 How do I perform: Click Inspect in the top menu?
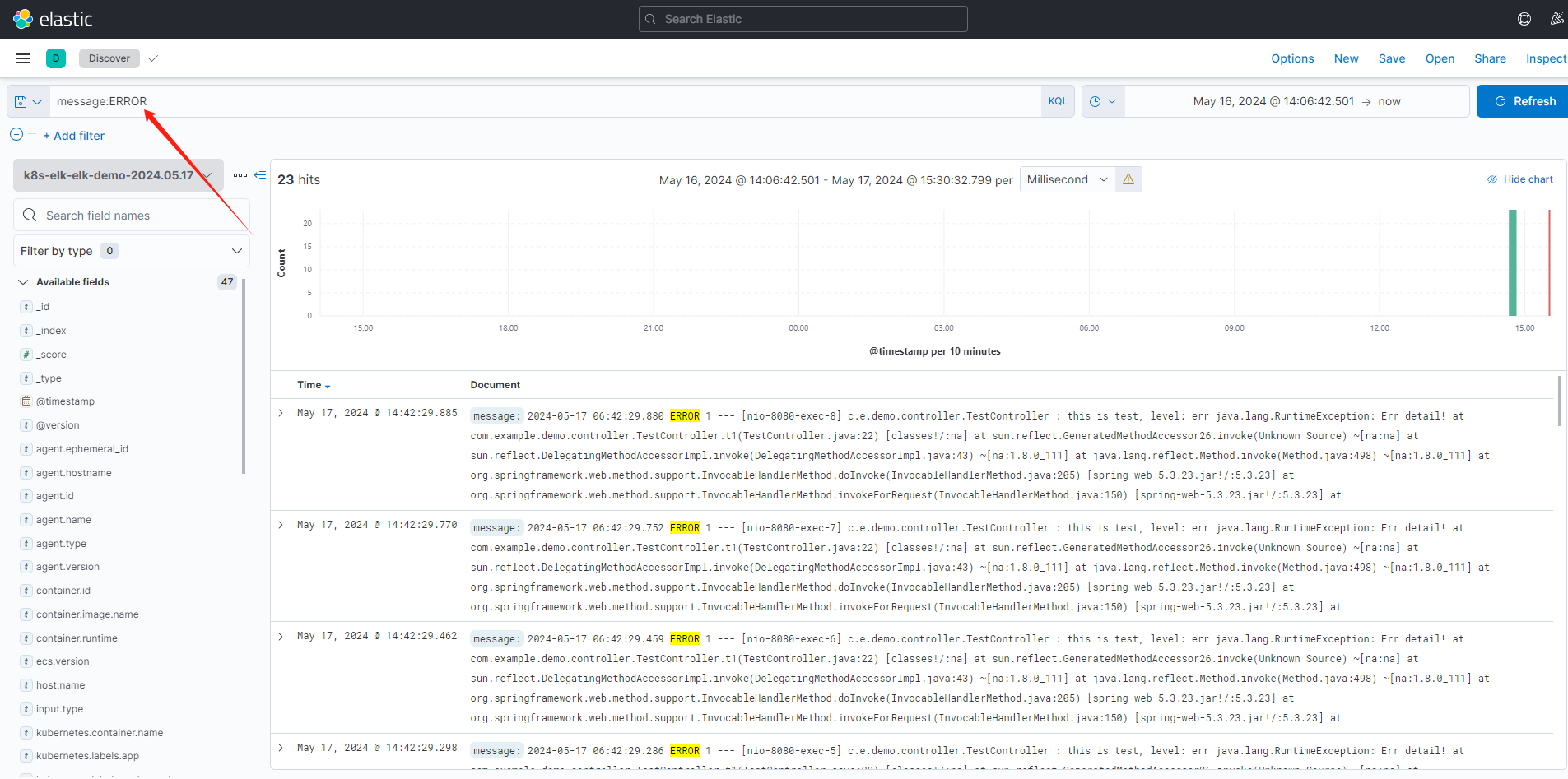tap(1546, 58)
